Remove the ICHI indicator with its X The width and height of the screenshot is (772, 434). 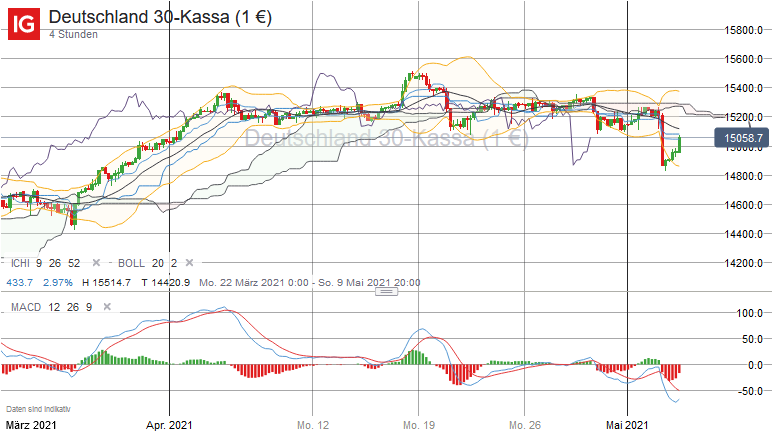pyautogui.click(x=96, y=263)
